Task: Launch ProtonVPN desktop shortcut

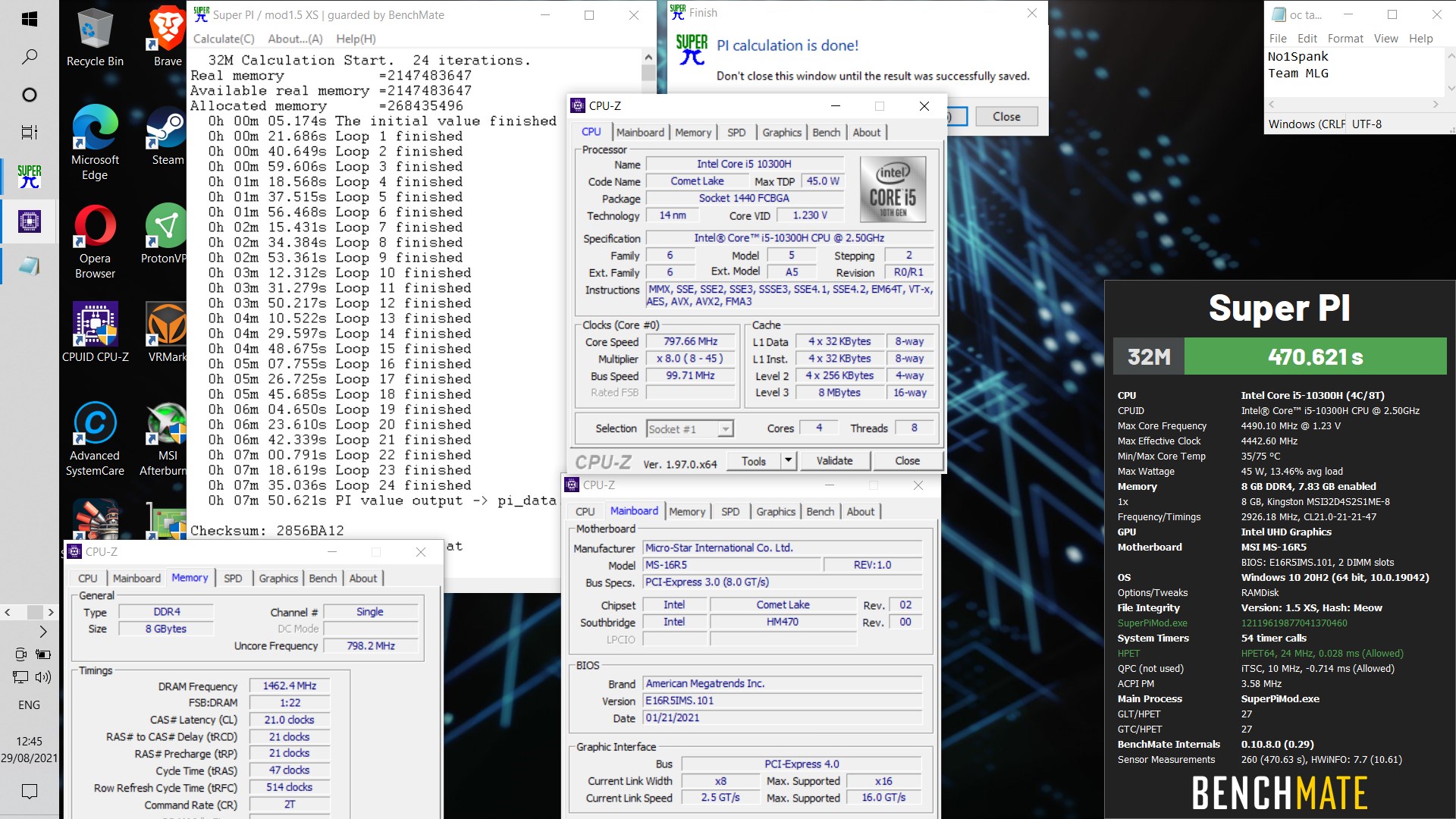Action: (x=165, y=234)
